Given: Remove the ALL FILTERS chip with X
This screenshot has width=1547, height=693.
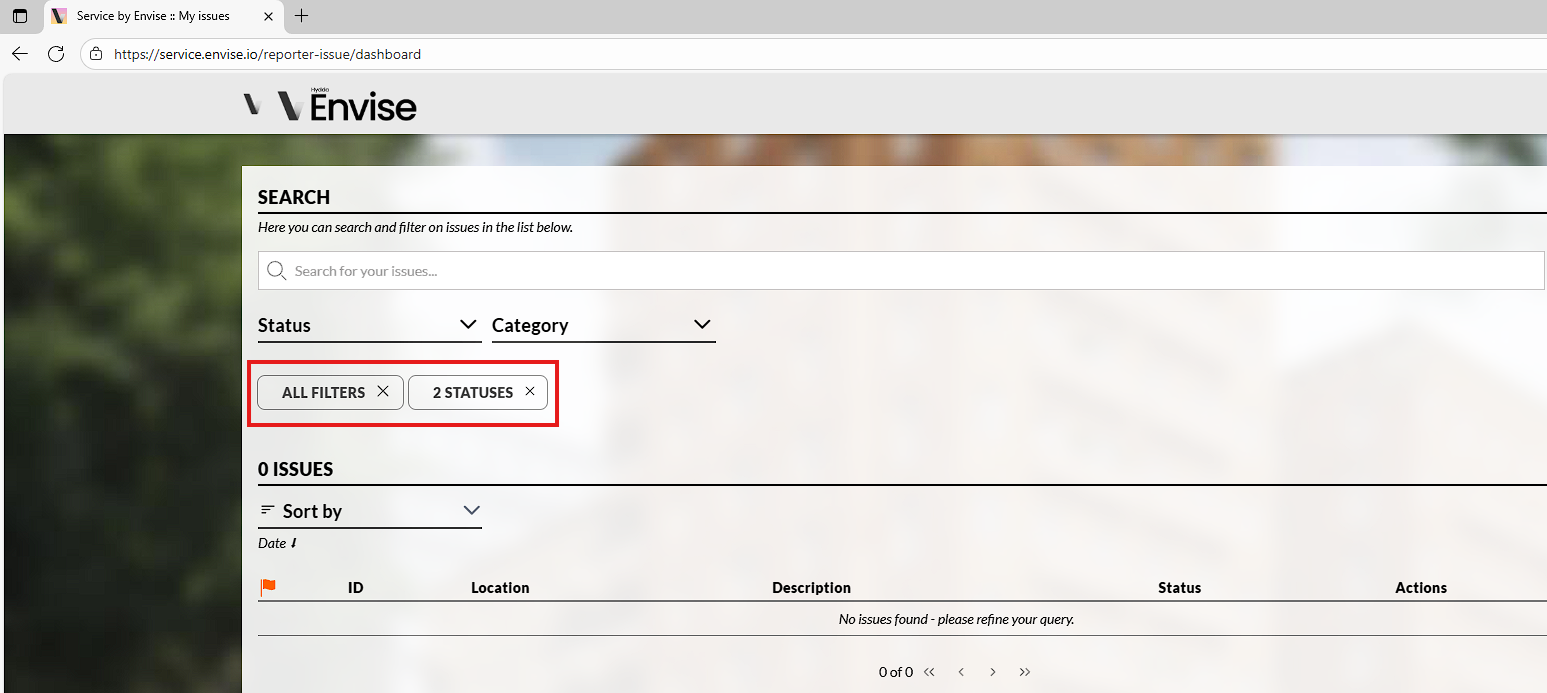Looking at the screenshot, I should pos(383,392).
